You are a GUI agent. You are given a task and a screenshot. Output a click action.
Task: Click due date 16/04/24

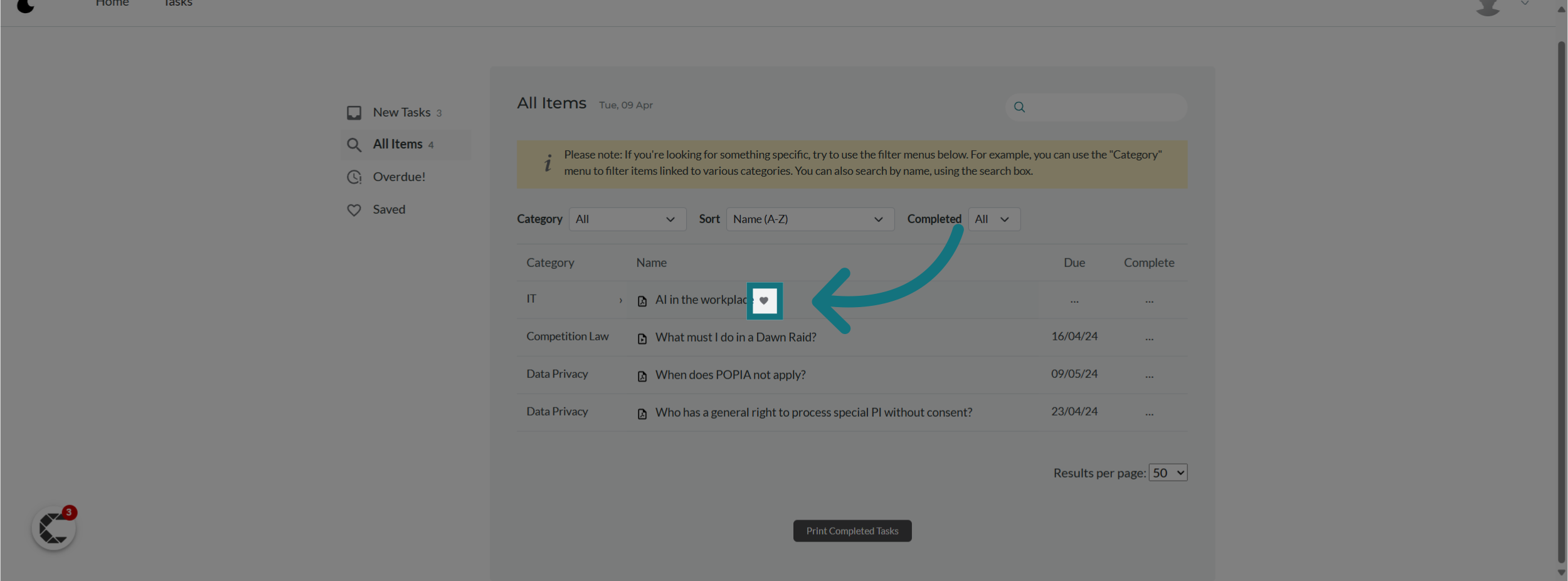[x=1074, y=337]
